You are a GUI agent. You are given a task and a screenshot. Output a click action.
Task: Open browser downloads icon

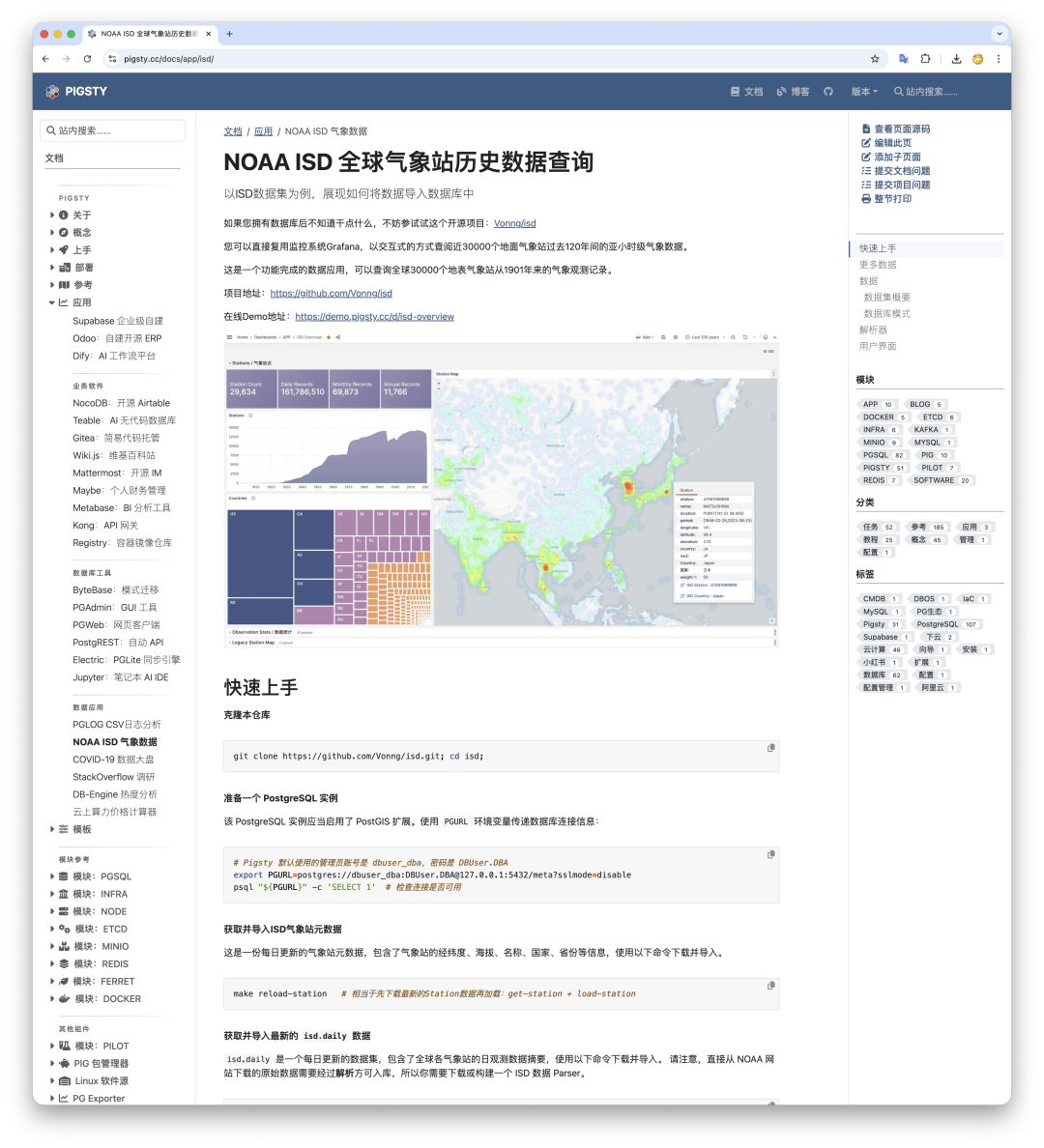click(956, 59)
